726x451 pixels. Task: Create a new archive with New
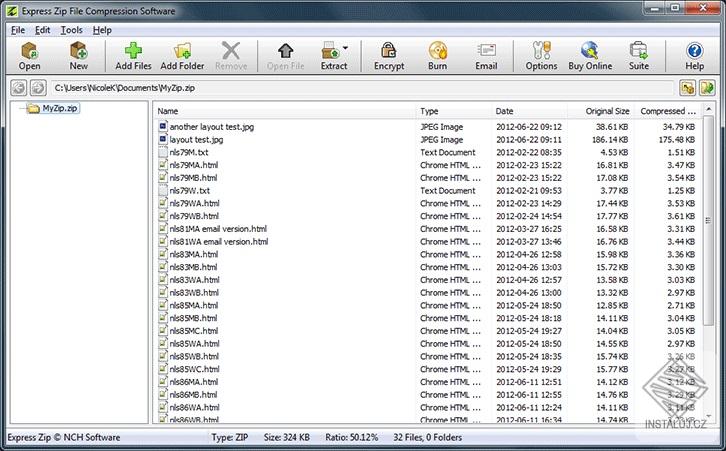pos(79,56)
